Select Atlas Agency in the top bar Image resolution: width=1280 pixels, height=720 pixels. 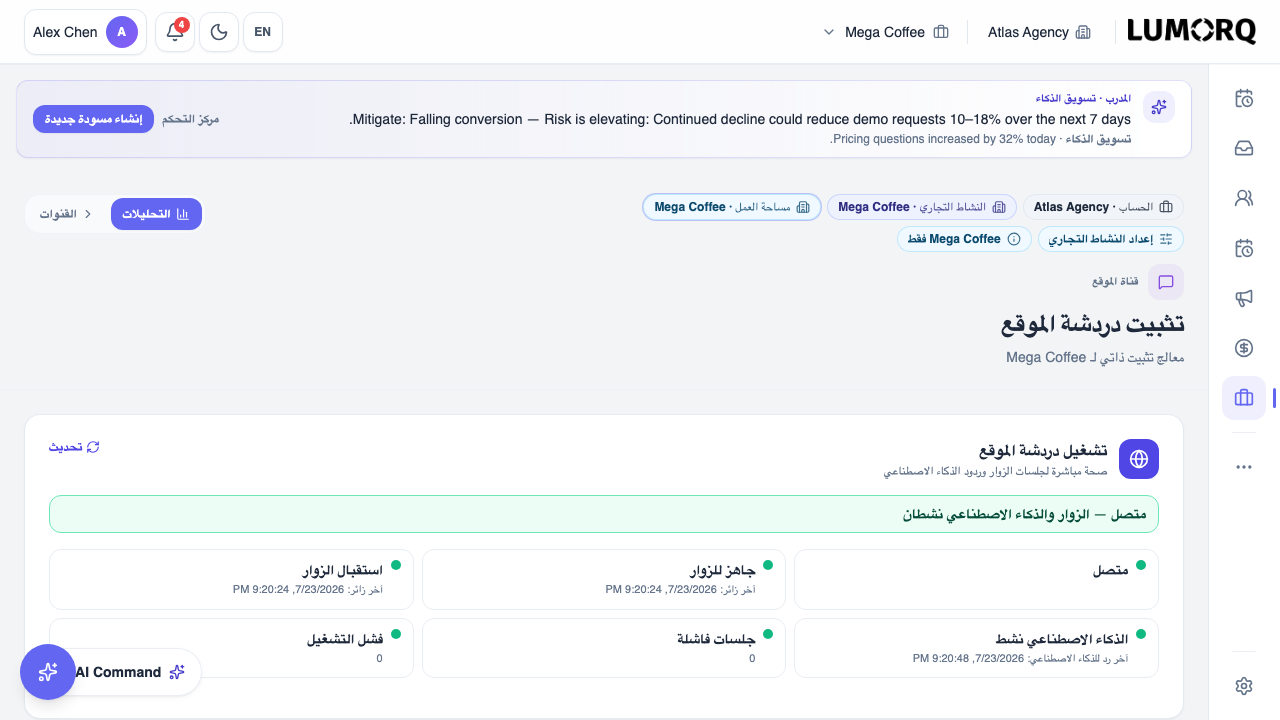point(1038,32)
